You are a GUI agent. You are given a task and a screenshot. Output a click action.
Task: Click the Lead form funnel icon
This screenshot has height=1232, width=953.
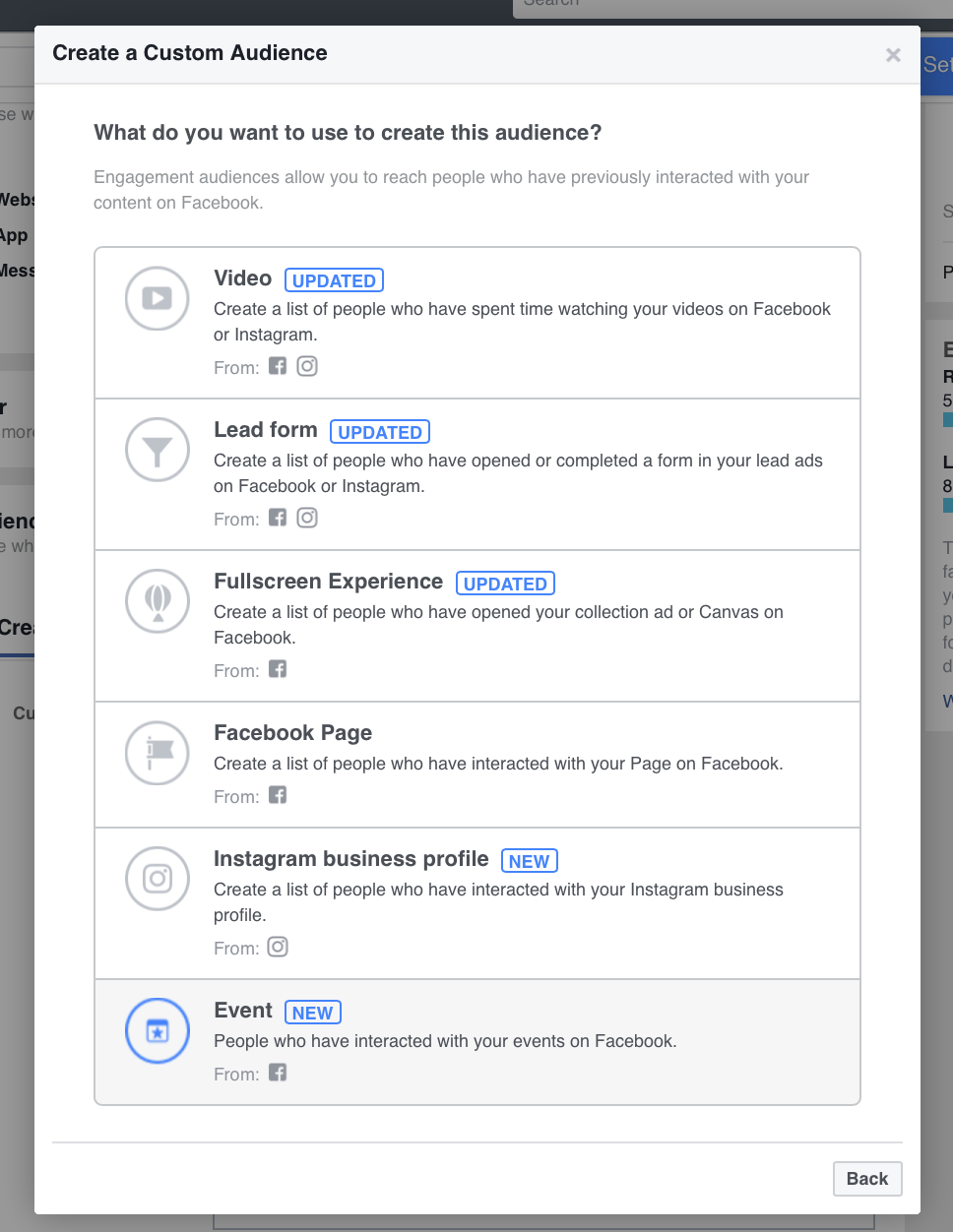(x=158, y=450)
